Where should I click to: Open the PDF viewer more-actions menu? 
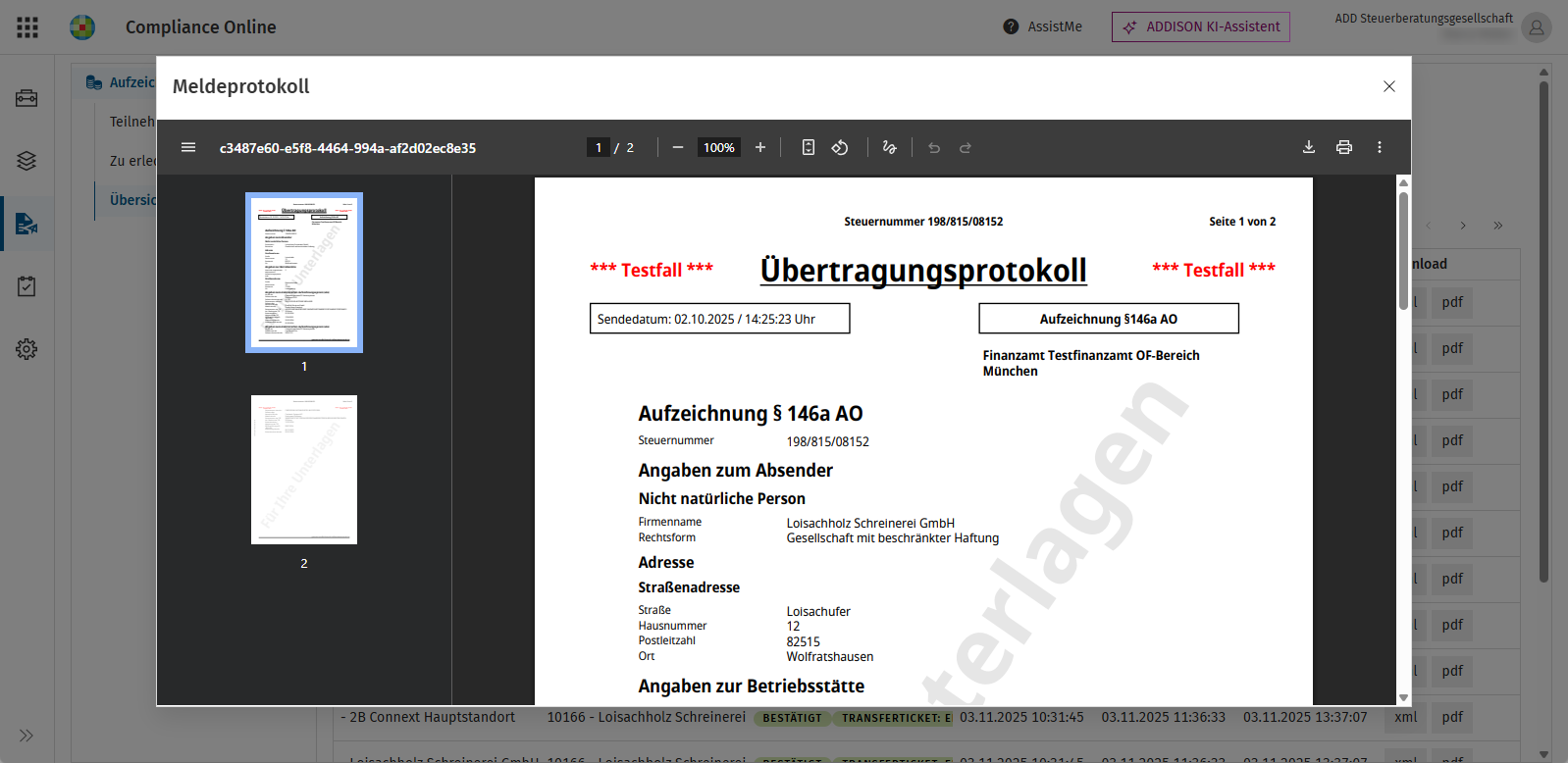[1380, 147]
